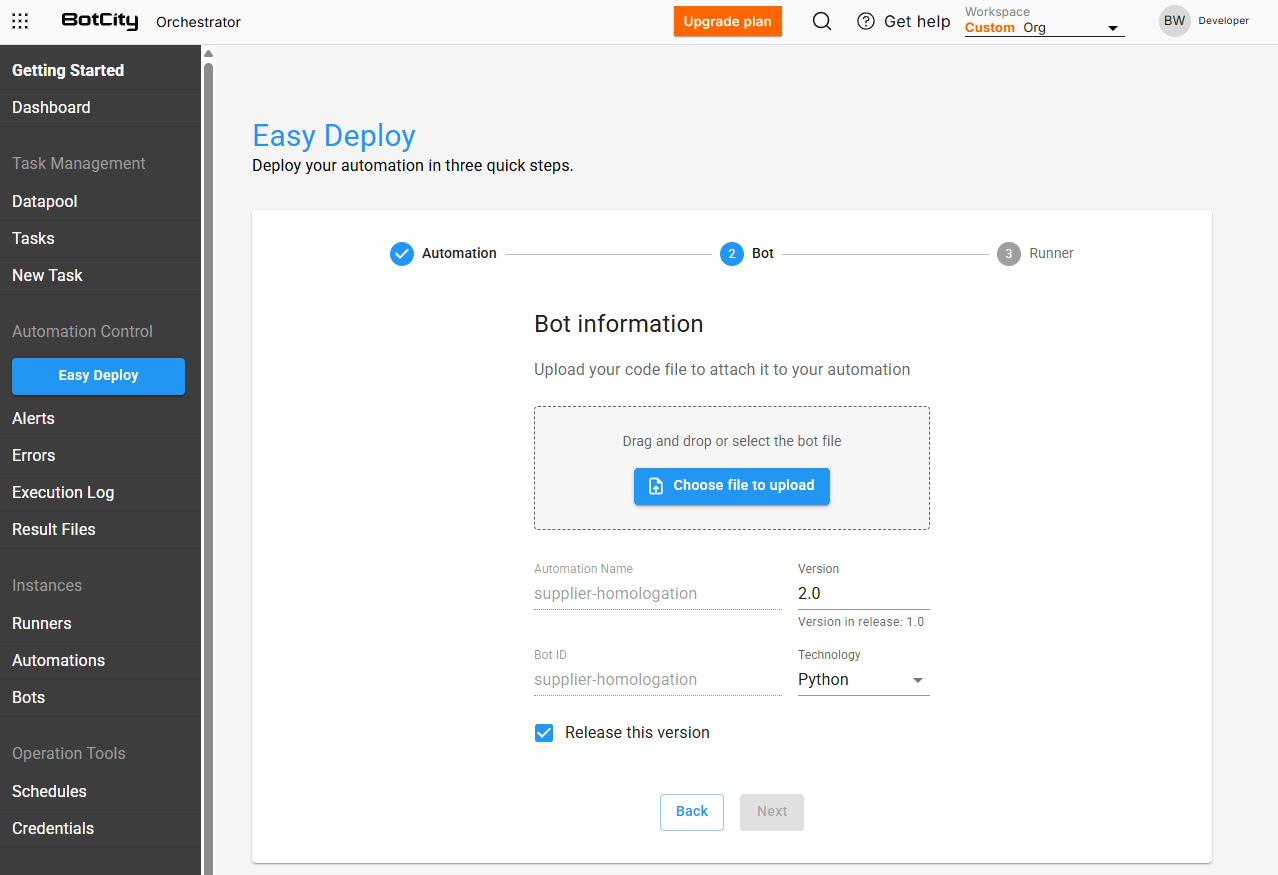Open Errors in the sidebar
Screen dimensions: 1278x875
pyautogui.click(x=100, y=456)
